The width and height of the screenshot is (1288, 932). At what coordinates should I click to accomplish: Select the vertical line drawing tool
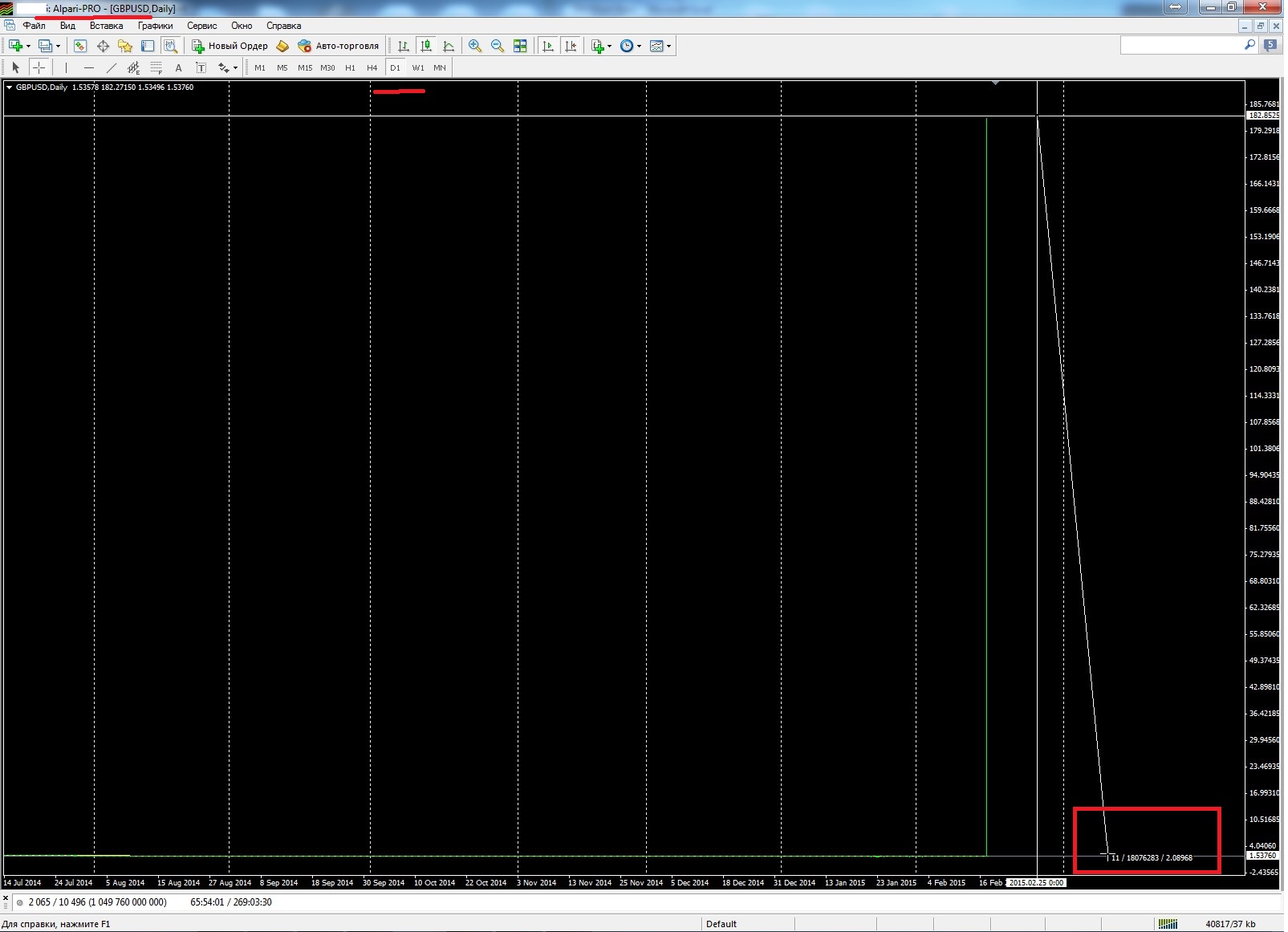67,67
